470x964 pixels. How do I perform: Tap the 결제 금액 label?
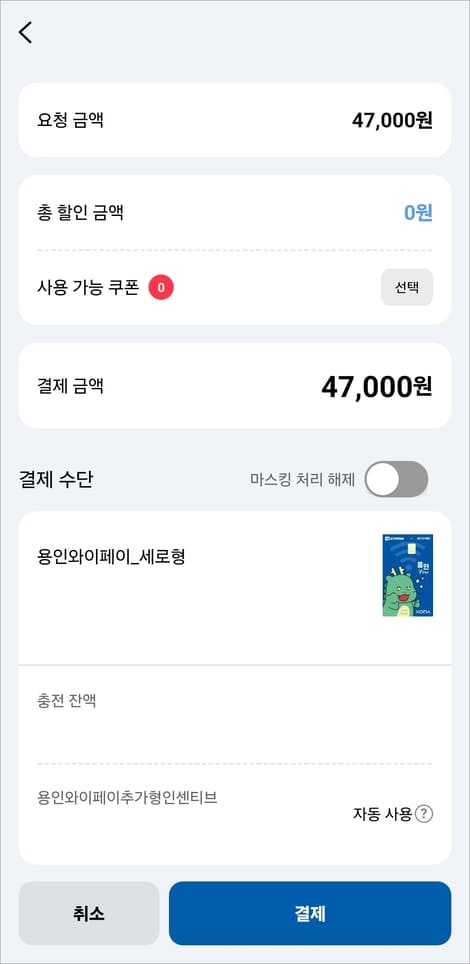(x=70, y=386)
